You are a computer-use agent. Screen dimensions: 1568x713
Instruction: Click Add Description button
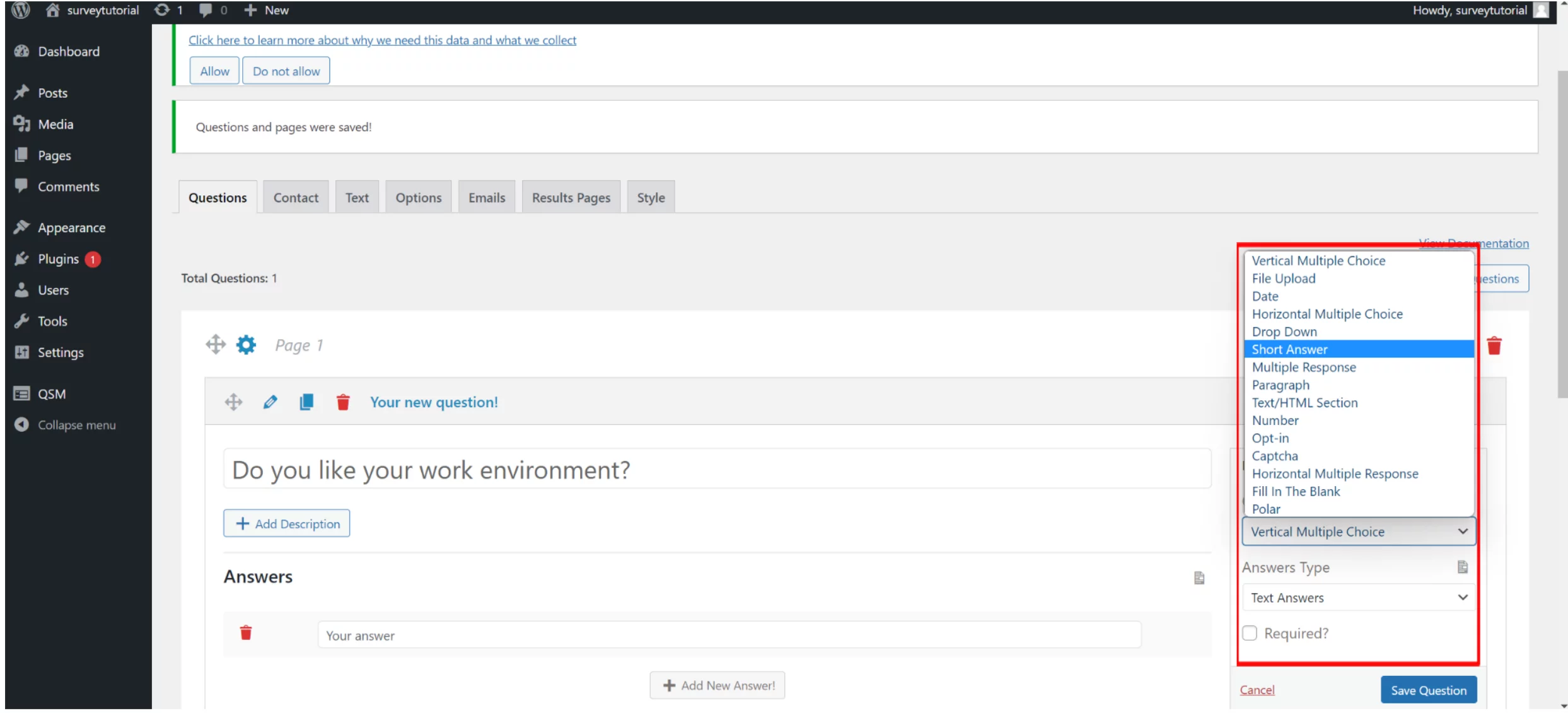click(287, 523)
